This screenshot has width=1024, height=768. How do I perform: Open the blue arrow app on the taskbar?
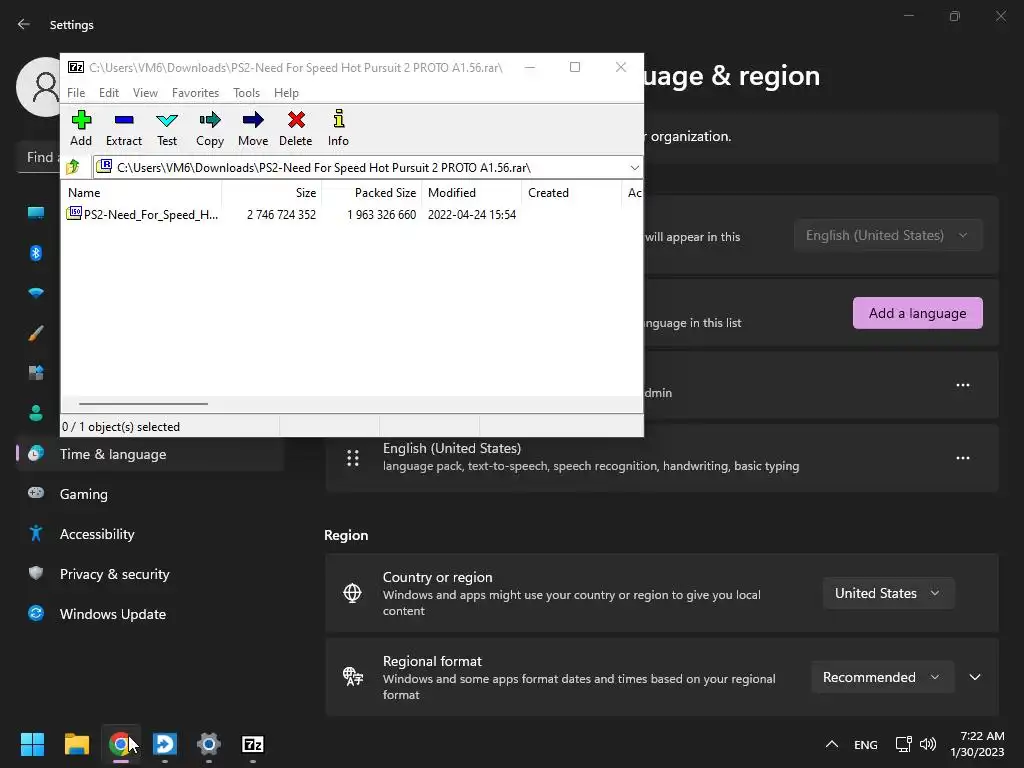[x=165, y=744]
